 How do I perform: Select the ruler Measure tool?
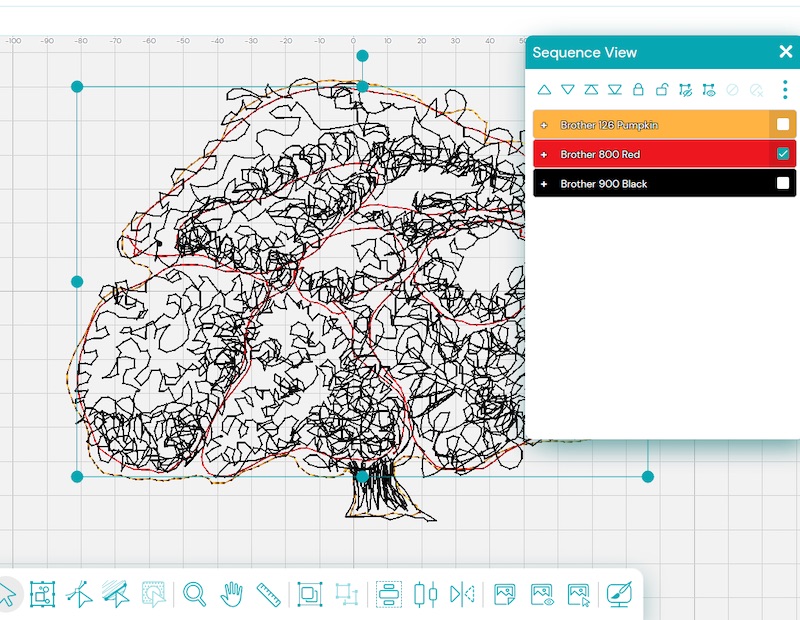click(x=268, y=594)
